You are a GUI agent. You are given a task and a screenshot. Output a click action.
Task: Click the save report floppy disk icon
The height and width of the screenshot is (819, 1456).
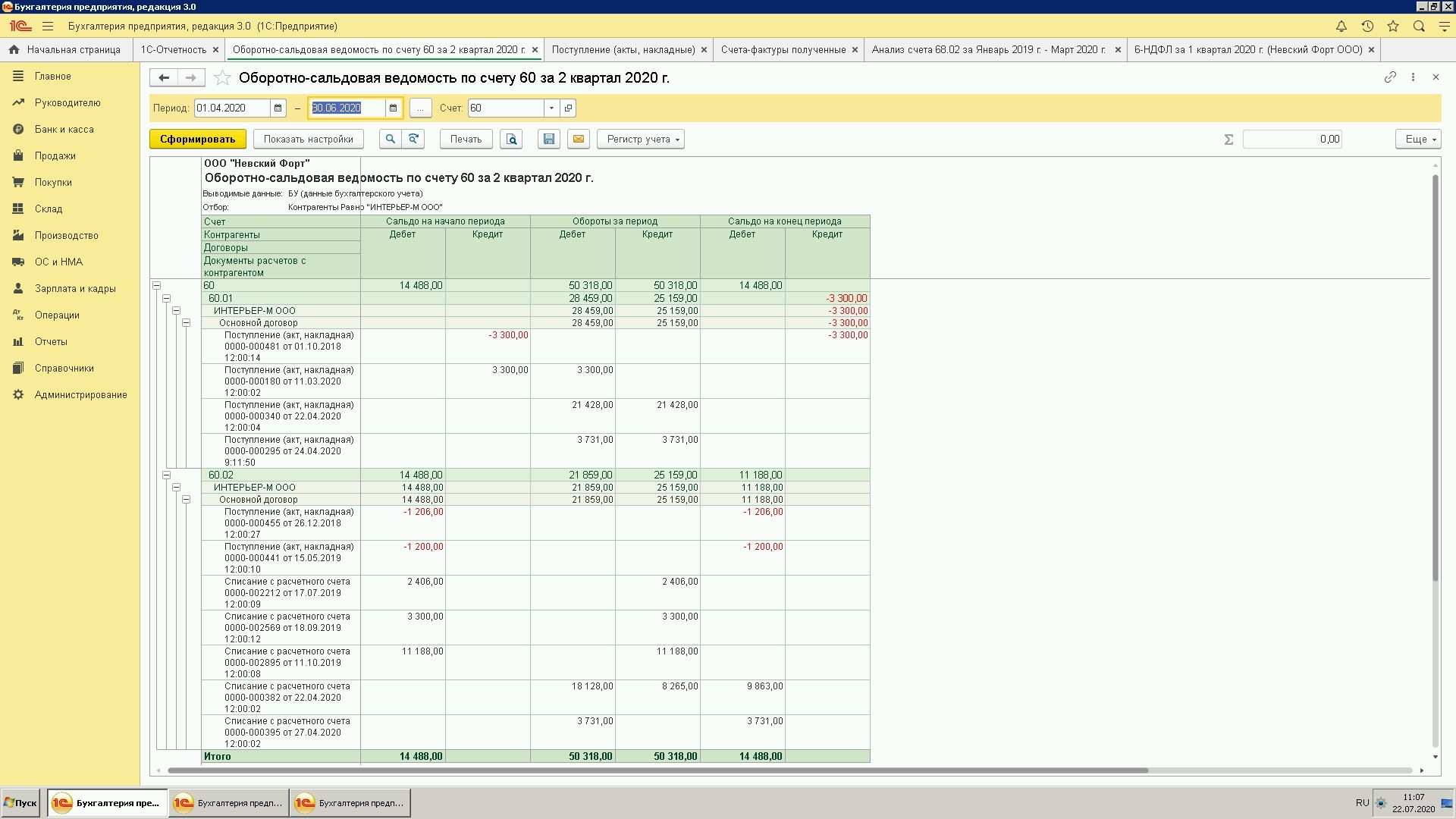click(549, 139)
